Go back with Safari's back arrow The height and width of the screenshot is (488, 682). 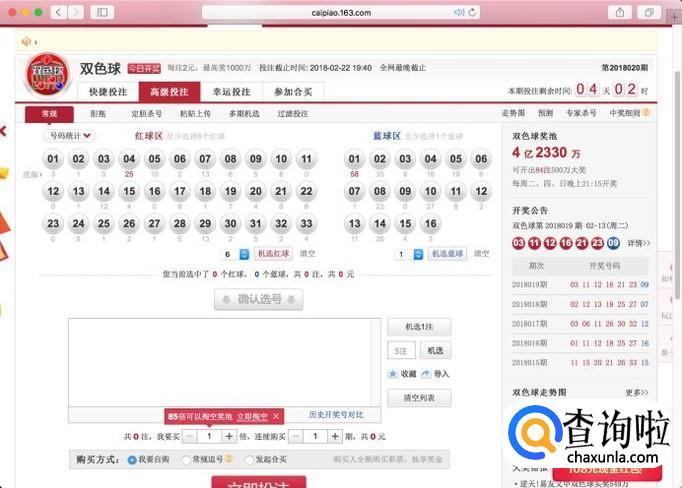tap(59, 12)
